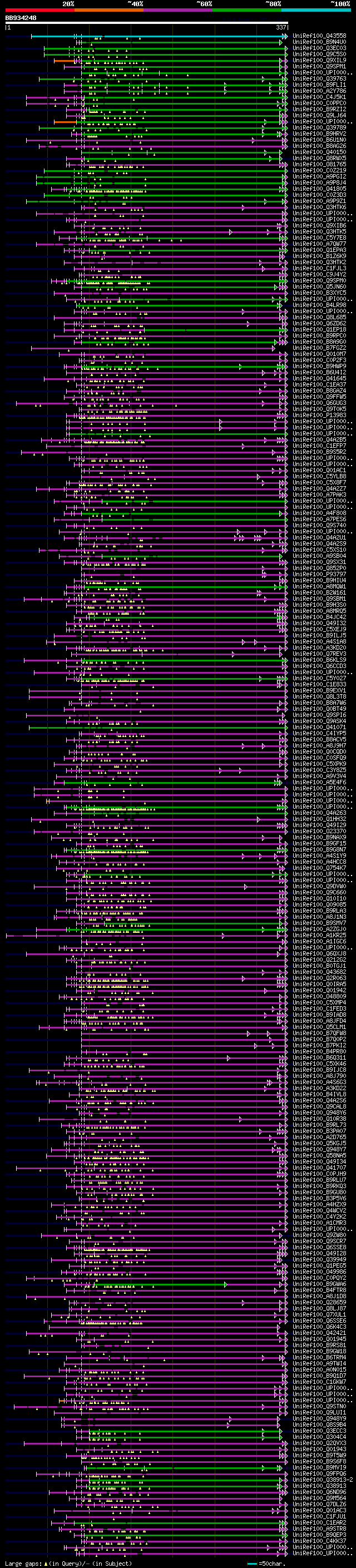Click hit label UniRef100_Q9STN0
This screenshot has width=356, height=1568.
319,1407
